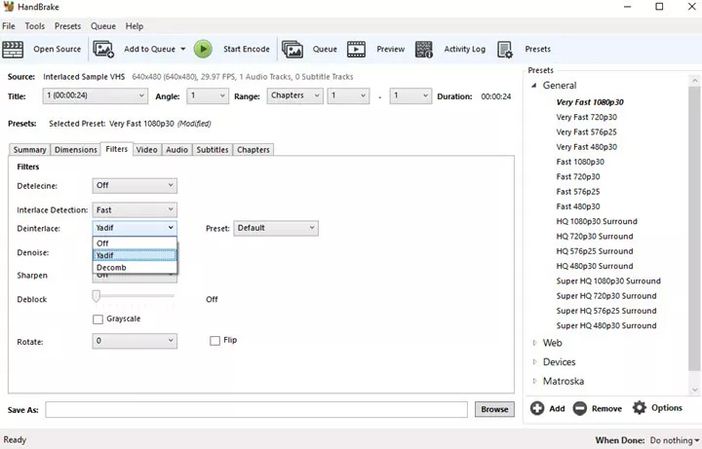Click the Add preset plus icon

(x=537, y=408)
